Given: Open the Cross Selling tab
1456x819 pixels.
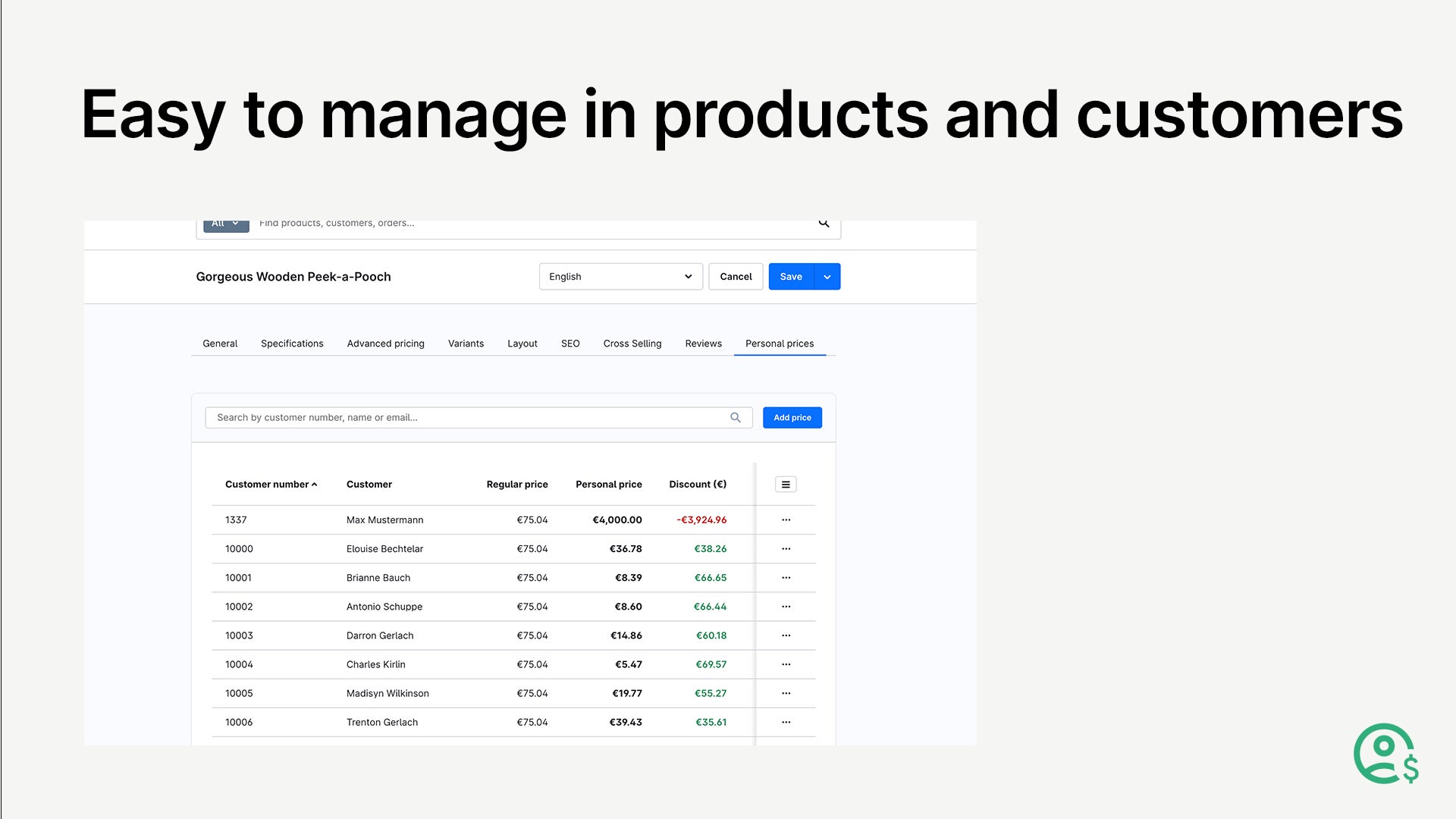Looking at the screenshot, I should (x=632, y=344).
